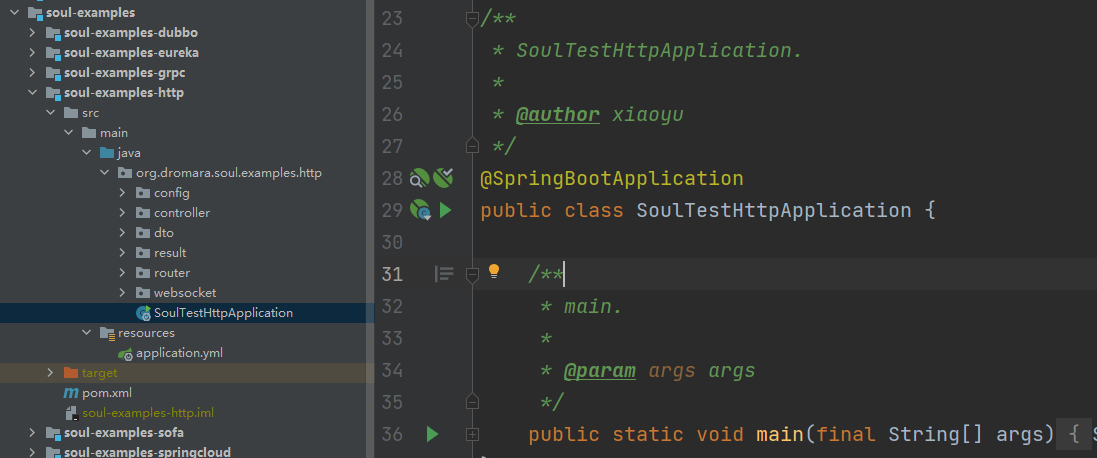Expand the controller package
Viewport: 1097px width, 458px height.
(x=122, y=213)
